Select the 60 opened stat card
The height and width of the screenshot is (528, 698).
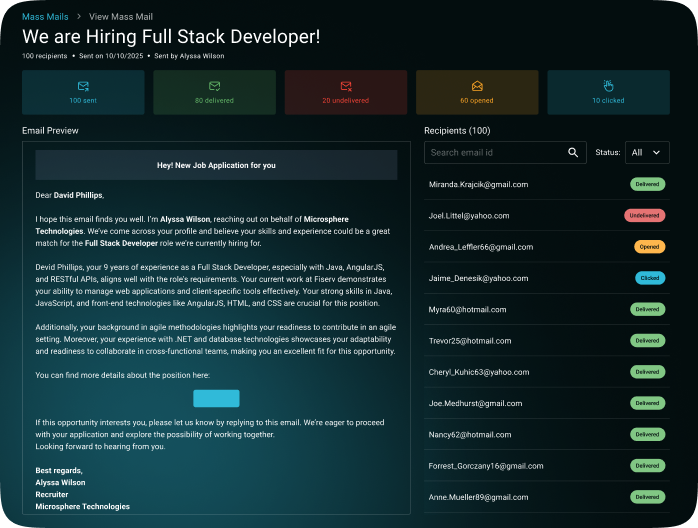click(x=477, y=92)
